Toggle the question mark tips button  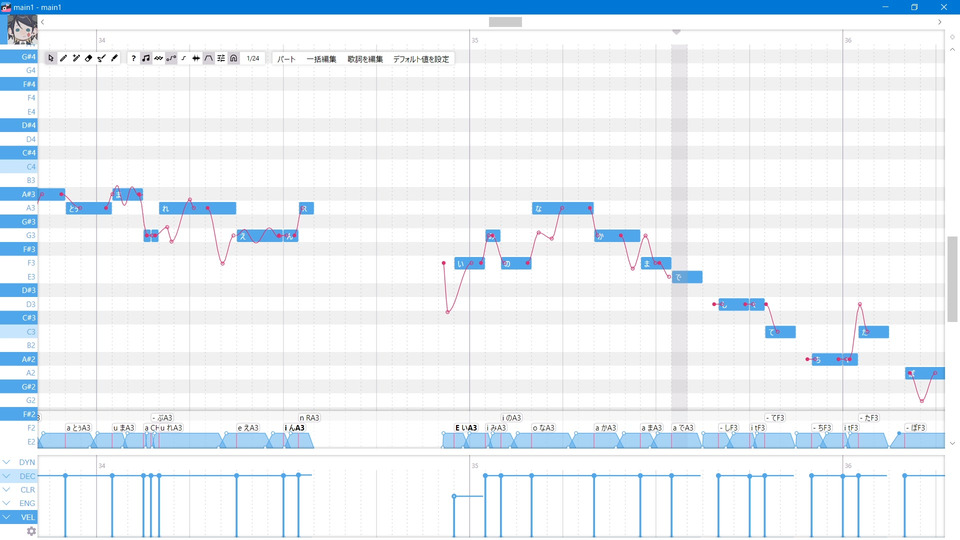coord(133,58)
